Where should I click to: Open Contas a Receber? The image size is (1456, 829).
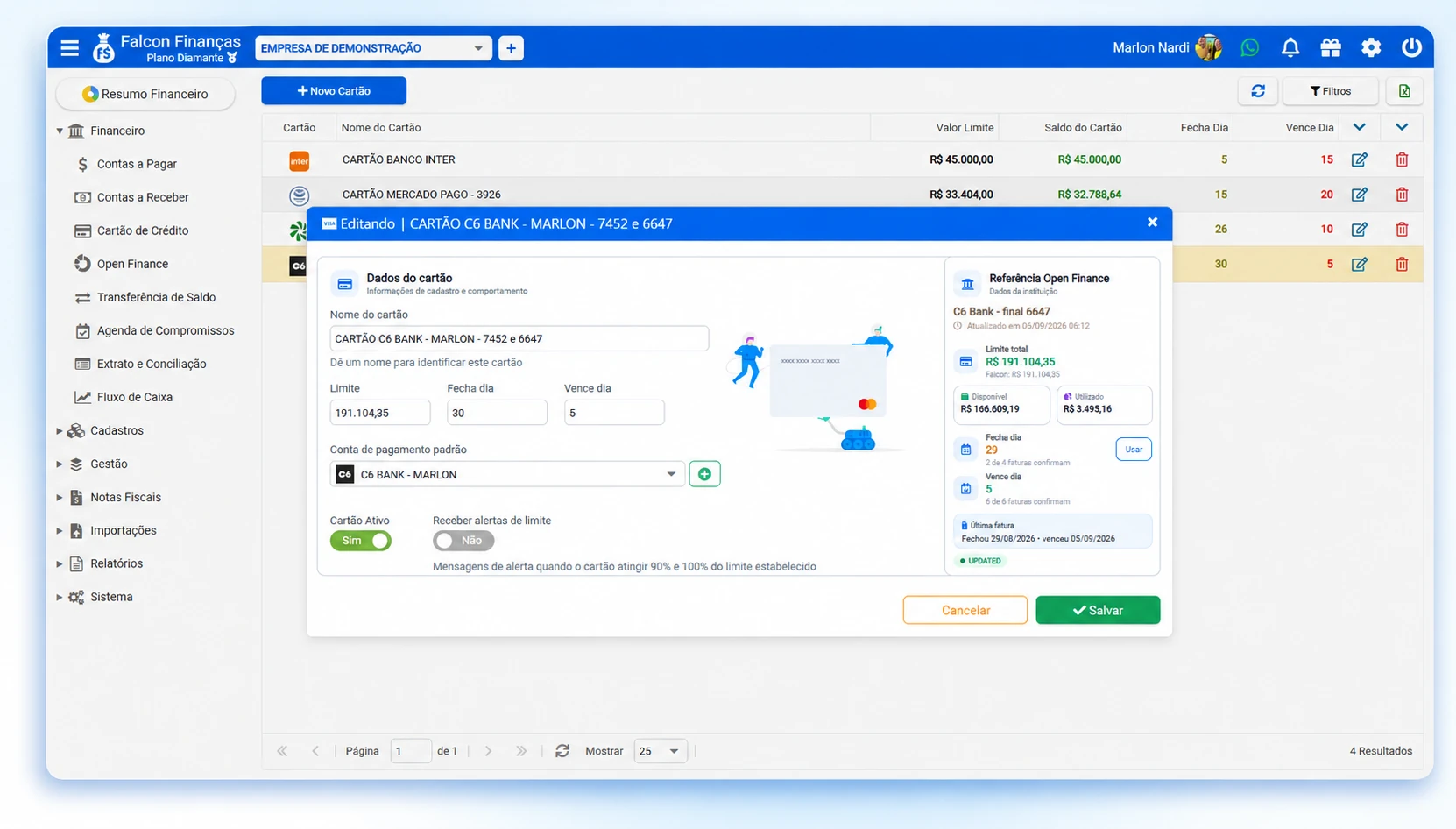(x=143, y=197)
